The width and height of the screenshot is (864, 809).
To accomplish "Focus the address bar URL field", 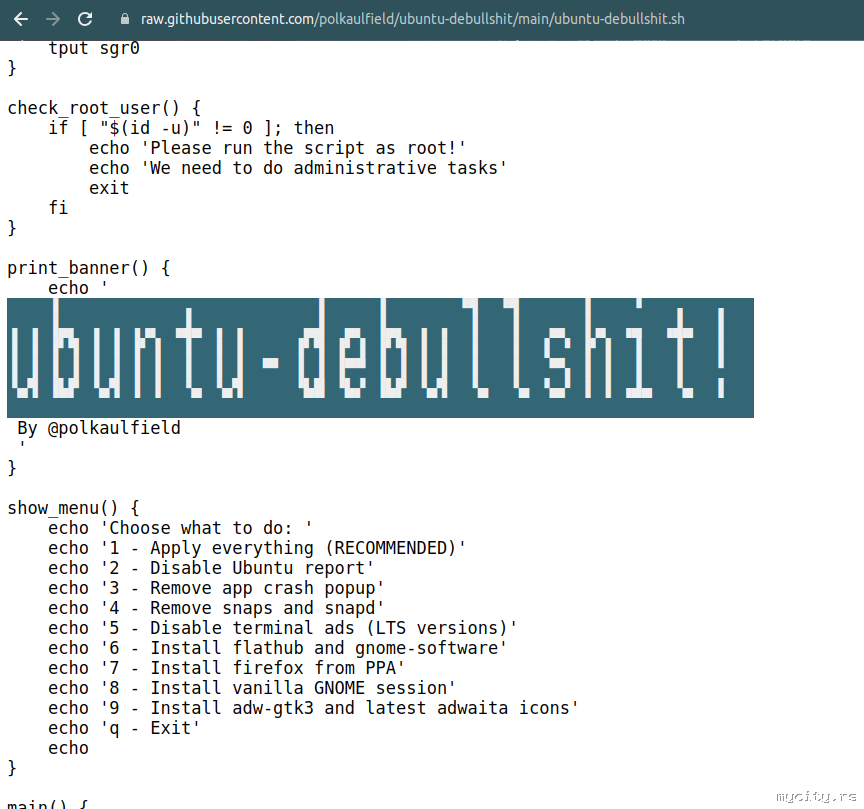I will point(412,19).
